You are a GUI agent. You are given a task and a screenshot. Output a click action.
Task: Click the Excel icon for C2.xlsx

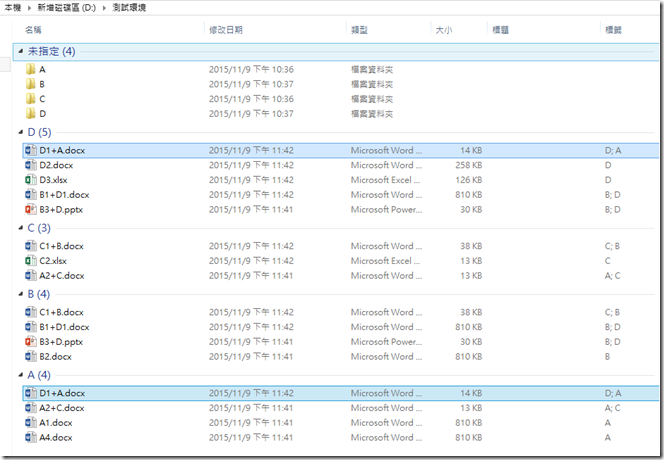[x=29, y=261]
